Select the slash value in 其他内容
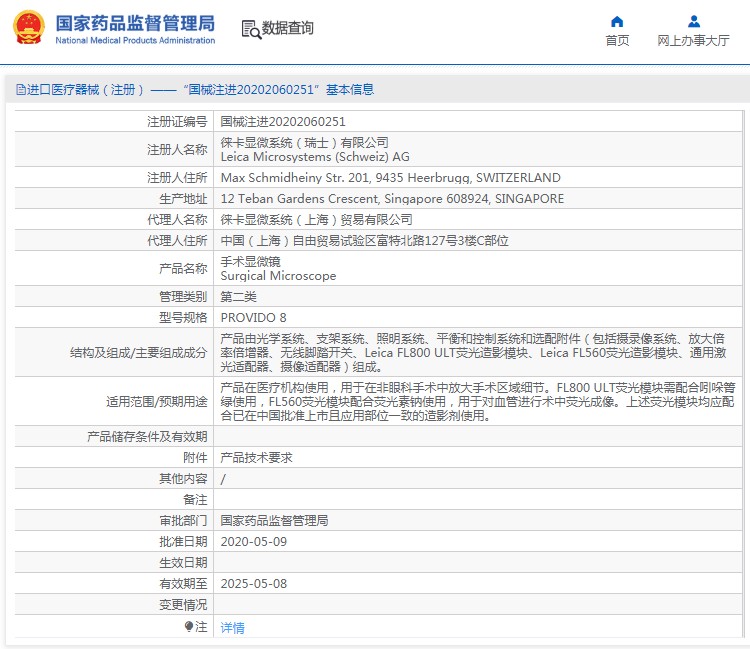This screenshot has height=649, width=750. click(x=223, y=479)
